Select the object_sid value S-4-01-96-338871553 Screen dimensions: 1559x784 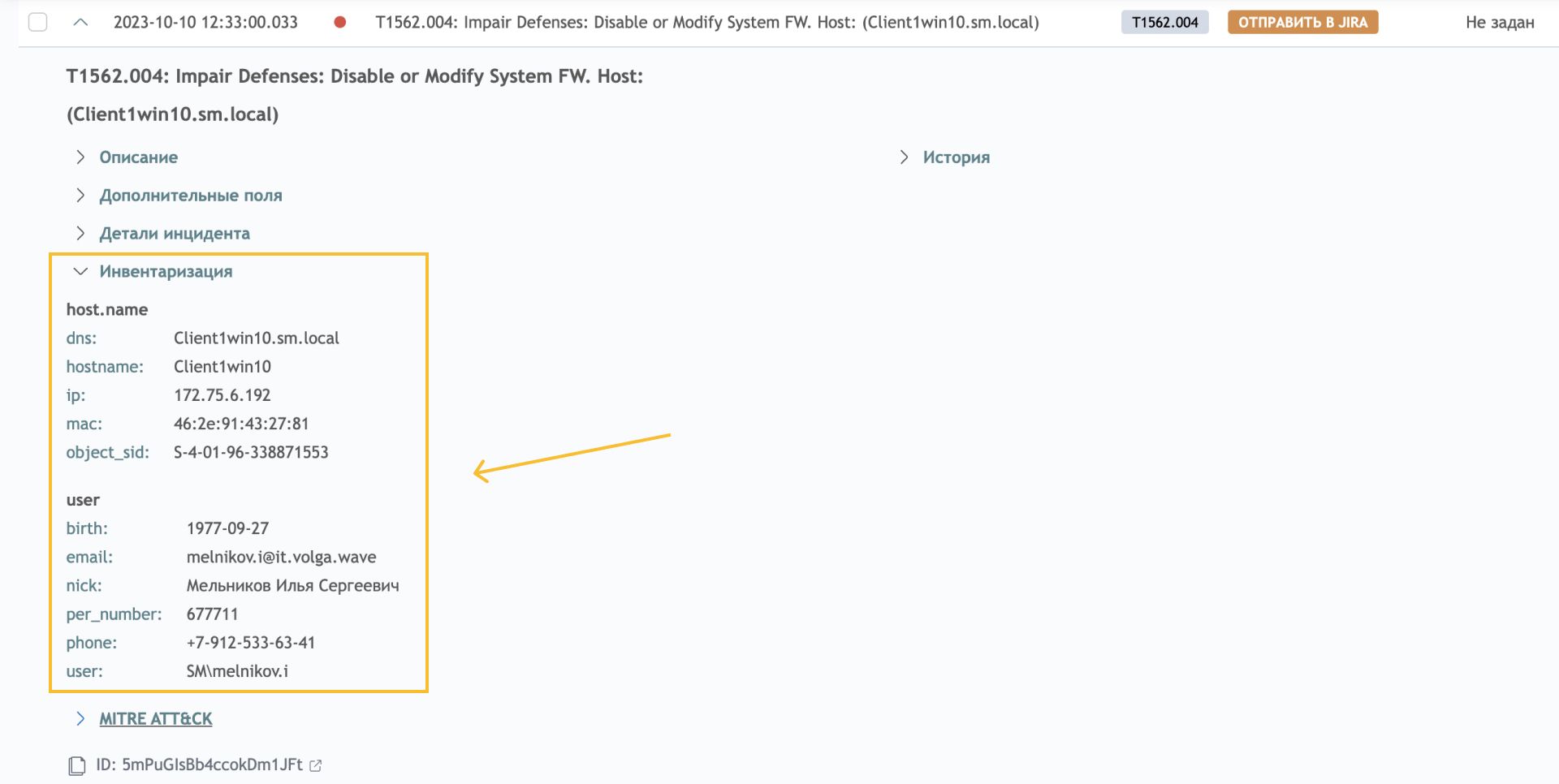point(251,452)
